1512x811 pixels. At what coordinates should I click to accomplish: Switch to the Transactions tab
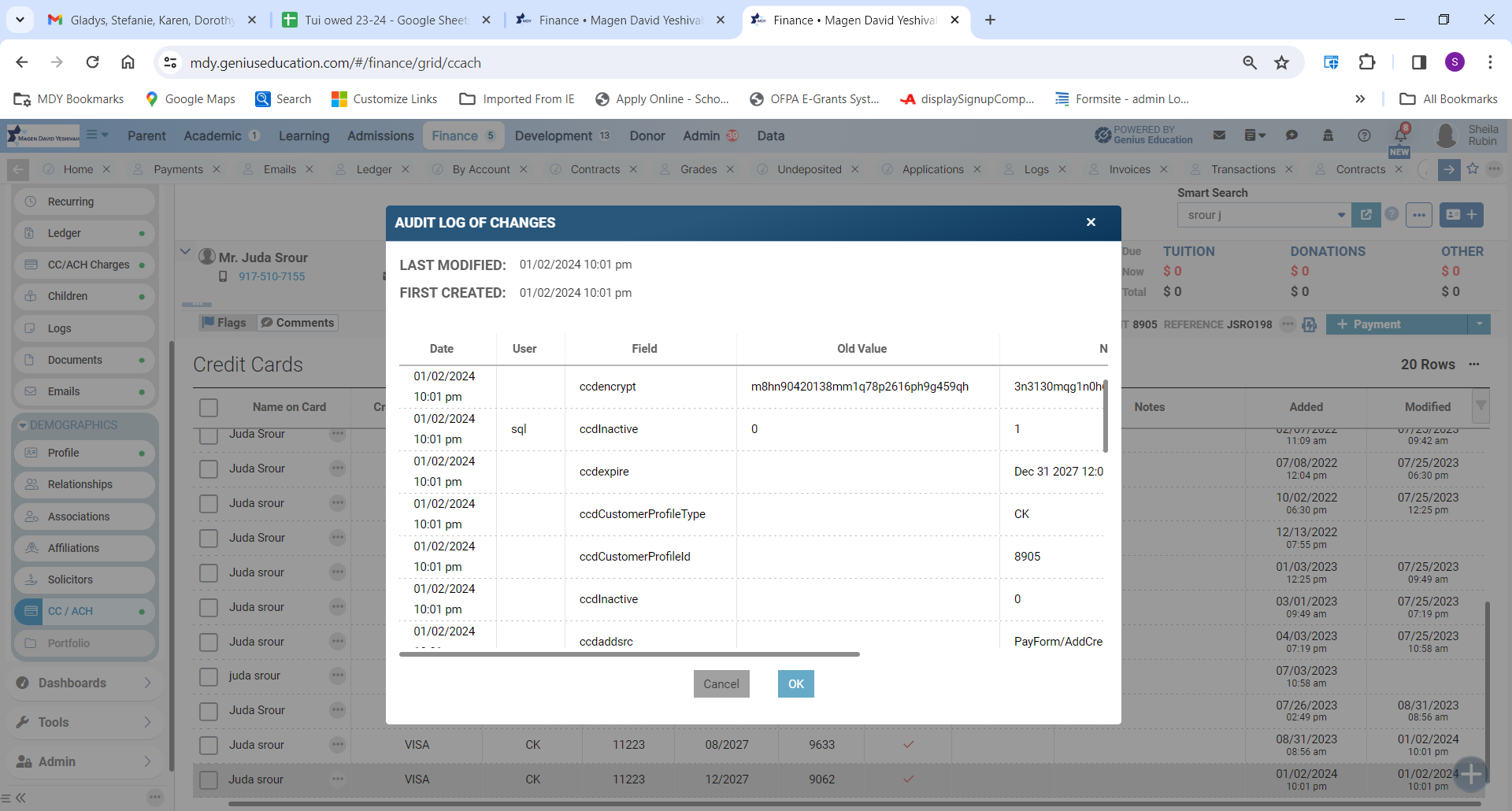point(1243,169)
